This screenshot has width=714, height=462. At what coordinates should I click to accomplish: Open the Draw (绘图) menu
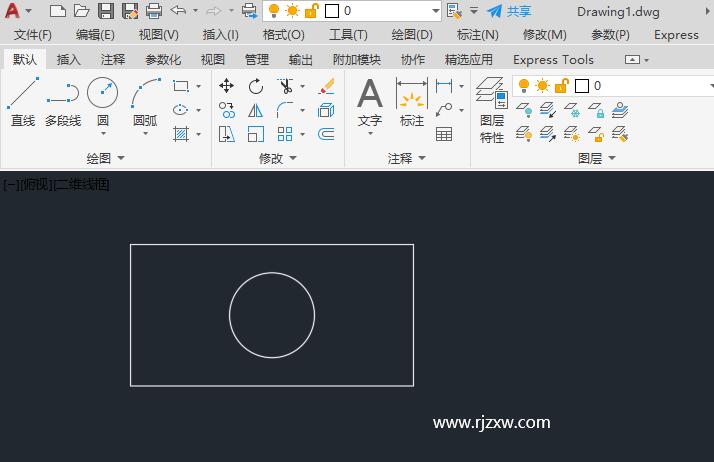(x=412, y=35)
